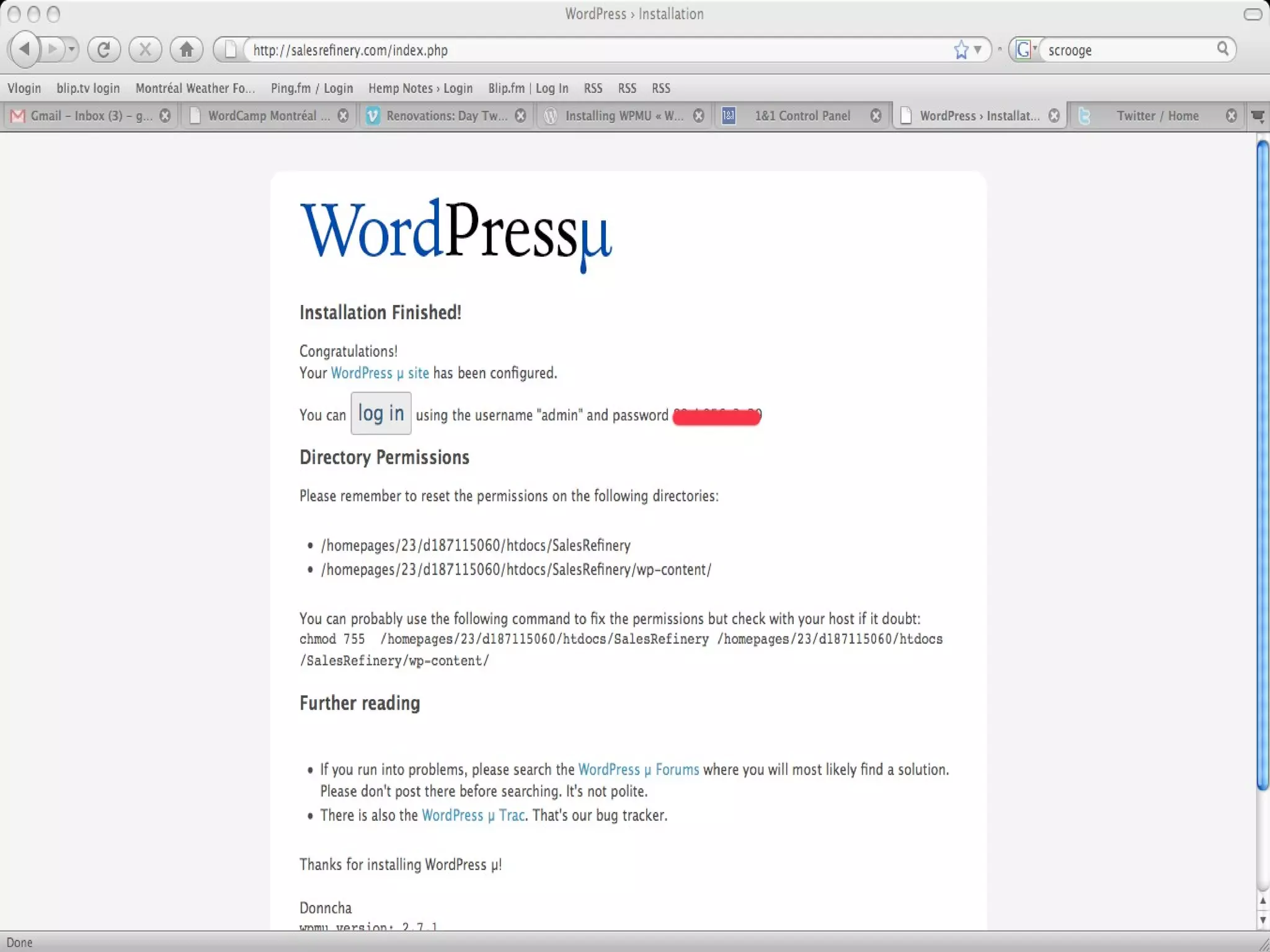Click the Ping.fm / Login bookmark
Image resolution: width=1270 pixels, height=952 pixels.
[311, 88]
